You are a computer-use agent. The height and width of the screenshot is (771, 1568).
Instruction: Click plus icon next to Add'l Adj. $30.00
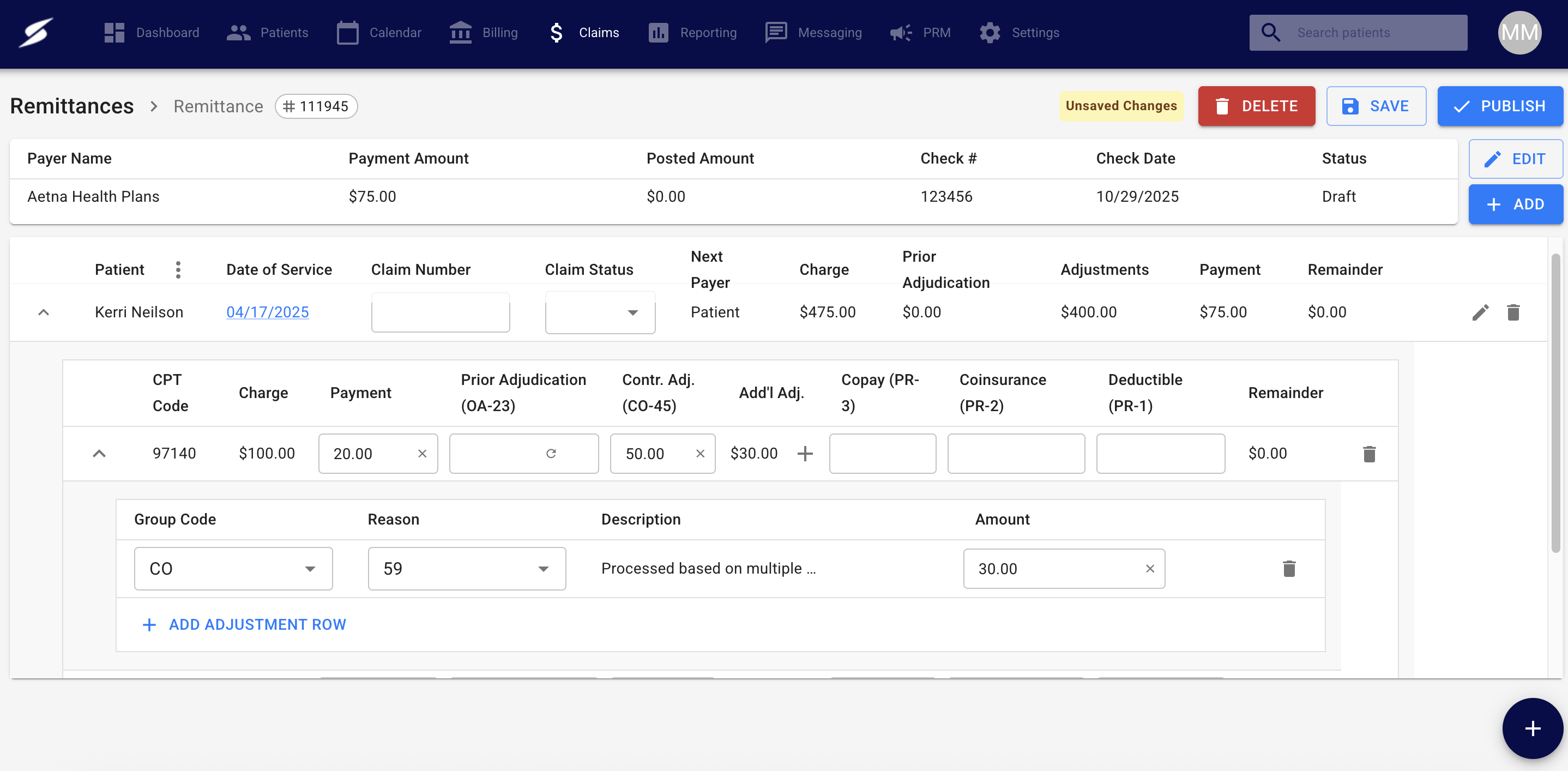805,454
